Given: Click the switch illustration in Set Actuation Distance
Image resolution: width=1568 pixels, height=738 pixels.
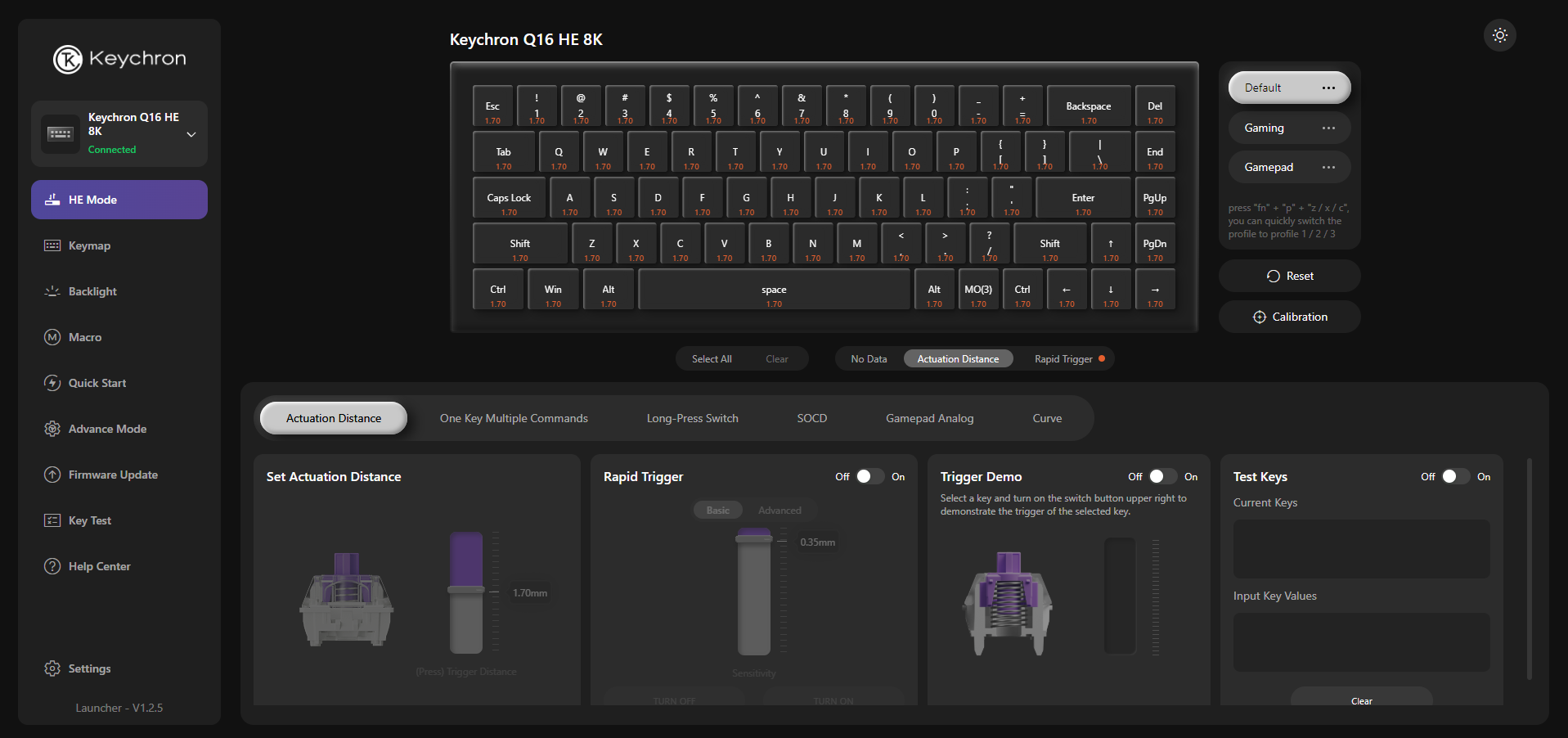Looking at the screenshot, I should pos(347,600).
